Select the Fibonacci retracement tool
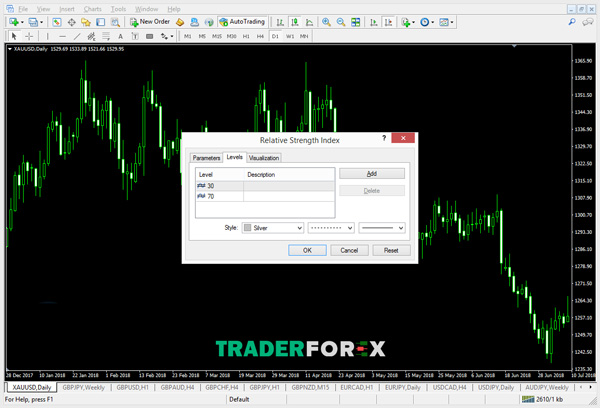The image size is (600, 408). tap(106, 36)
